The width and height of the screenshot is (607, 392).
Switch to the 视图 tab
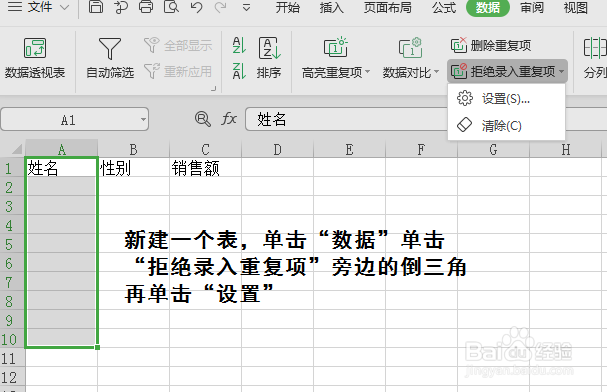[576, 7]
